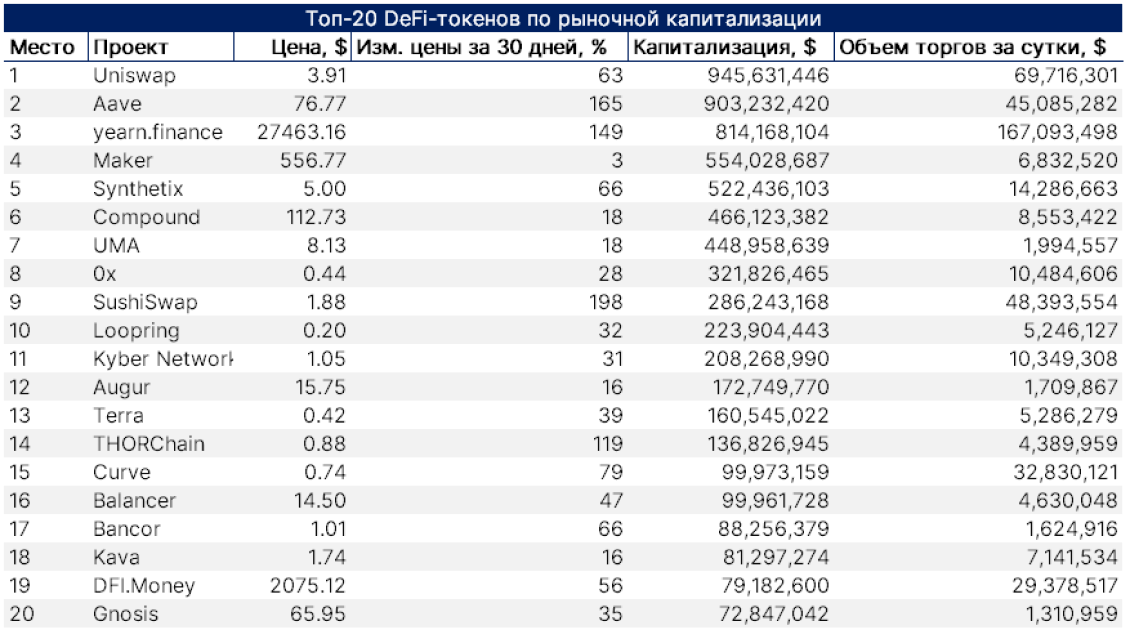This screenshot has width=1130, height=630.
Task: Click the 'Kava' project cell
Action: click(116, 557)
